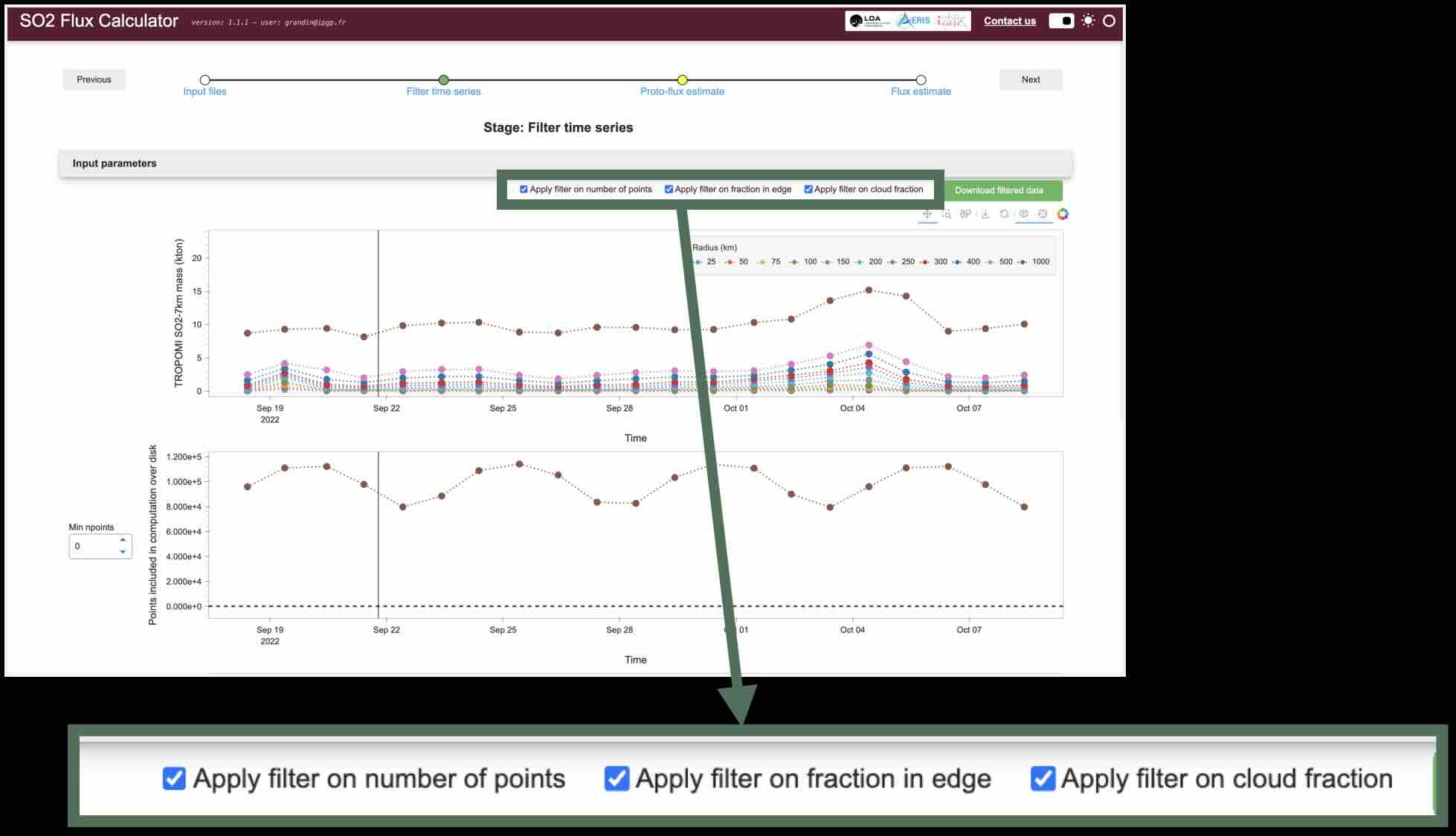
Task: Click the Bokeh logo icon
Action: [1063, 214]
